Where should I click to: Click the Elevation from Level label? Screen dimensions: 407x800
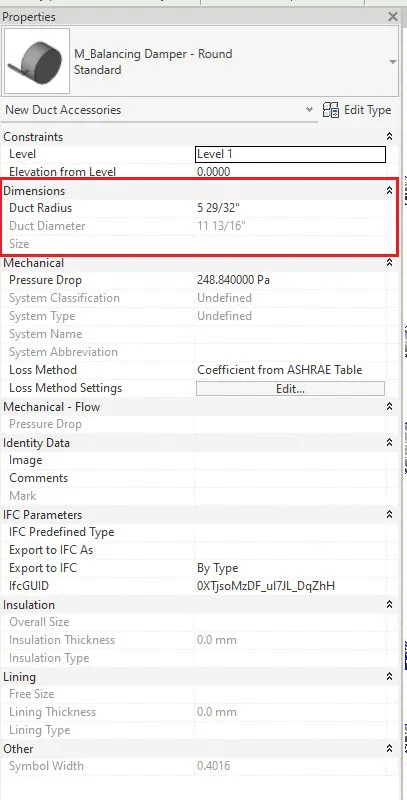pos(62,172)
